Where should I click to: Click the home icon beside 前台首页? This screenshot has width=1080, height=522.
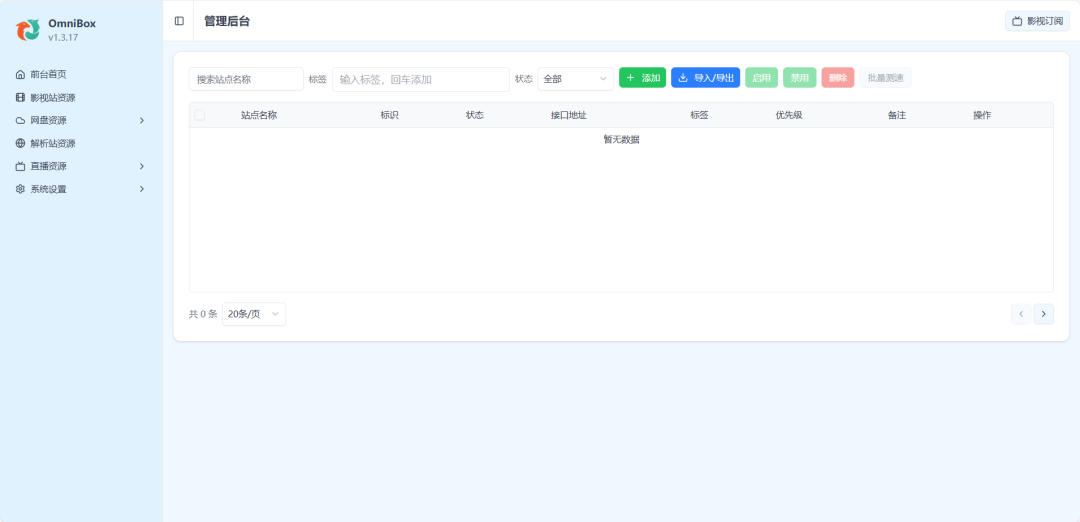coord(20,75)
